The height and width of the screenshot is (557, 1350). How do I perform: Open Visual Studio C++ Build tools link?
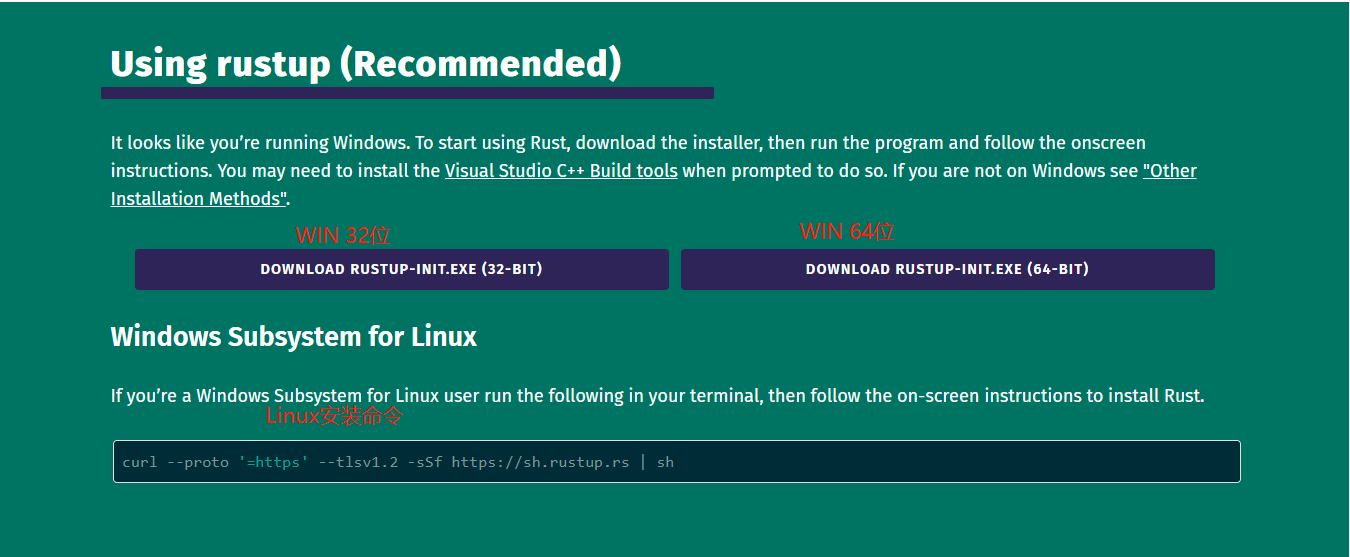(x=561, y=171)
